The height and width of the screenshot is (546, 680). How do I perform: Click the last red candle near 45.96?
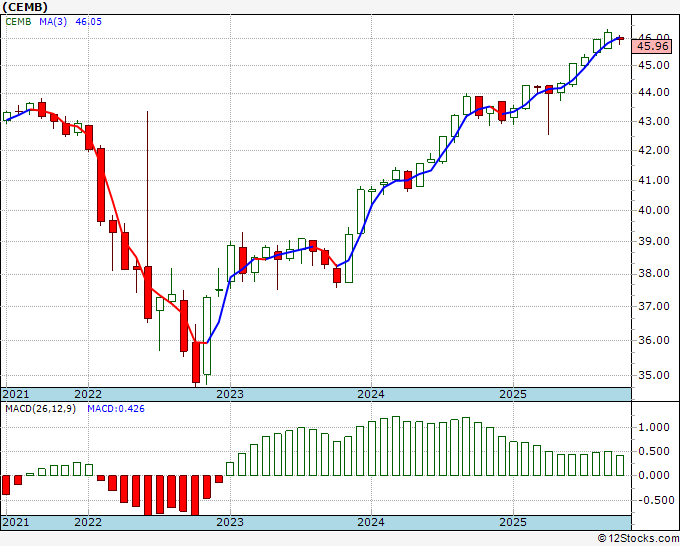[620, 39]
